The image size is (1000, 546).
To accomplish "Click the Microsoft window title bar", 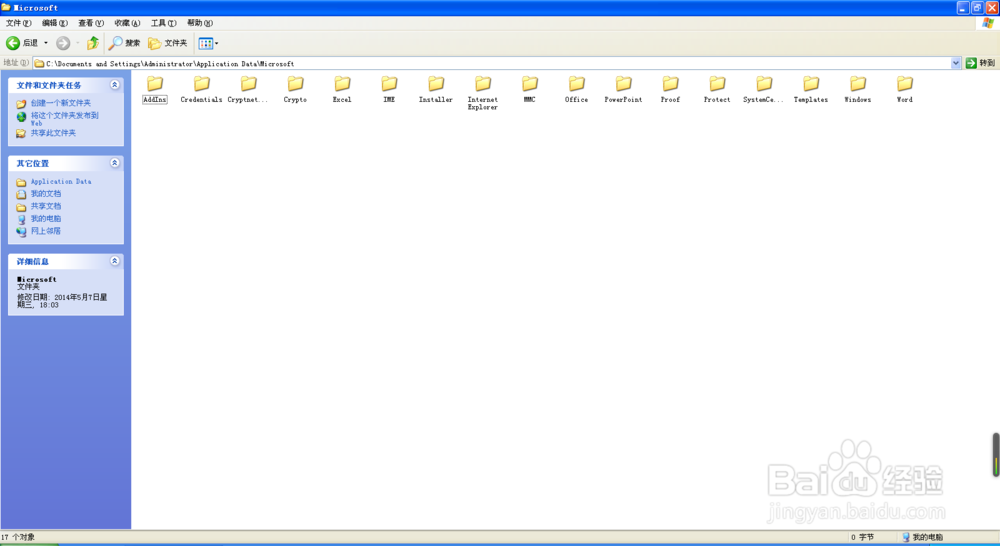I will pyautogui.click(x=478, y=8).
